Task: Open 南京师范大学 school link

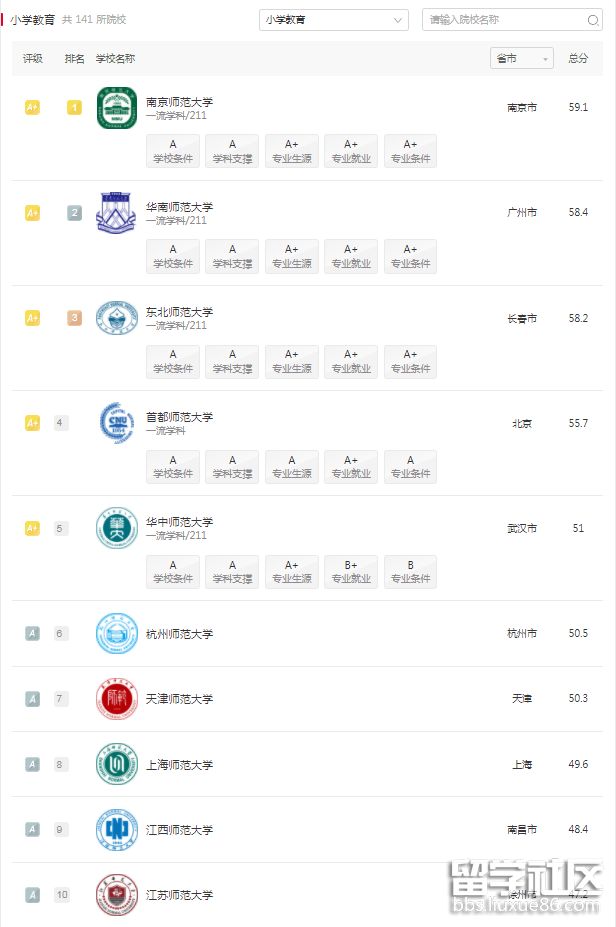Action: [179, 102]
